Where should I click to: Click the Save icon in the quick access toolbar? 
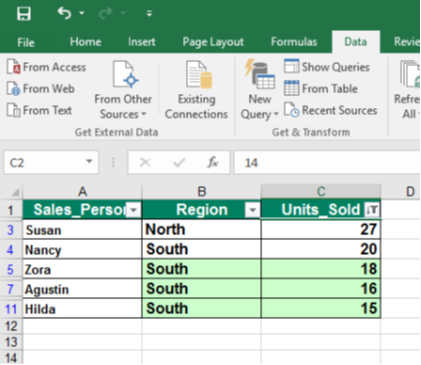coord(24,14)
